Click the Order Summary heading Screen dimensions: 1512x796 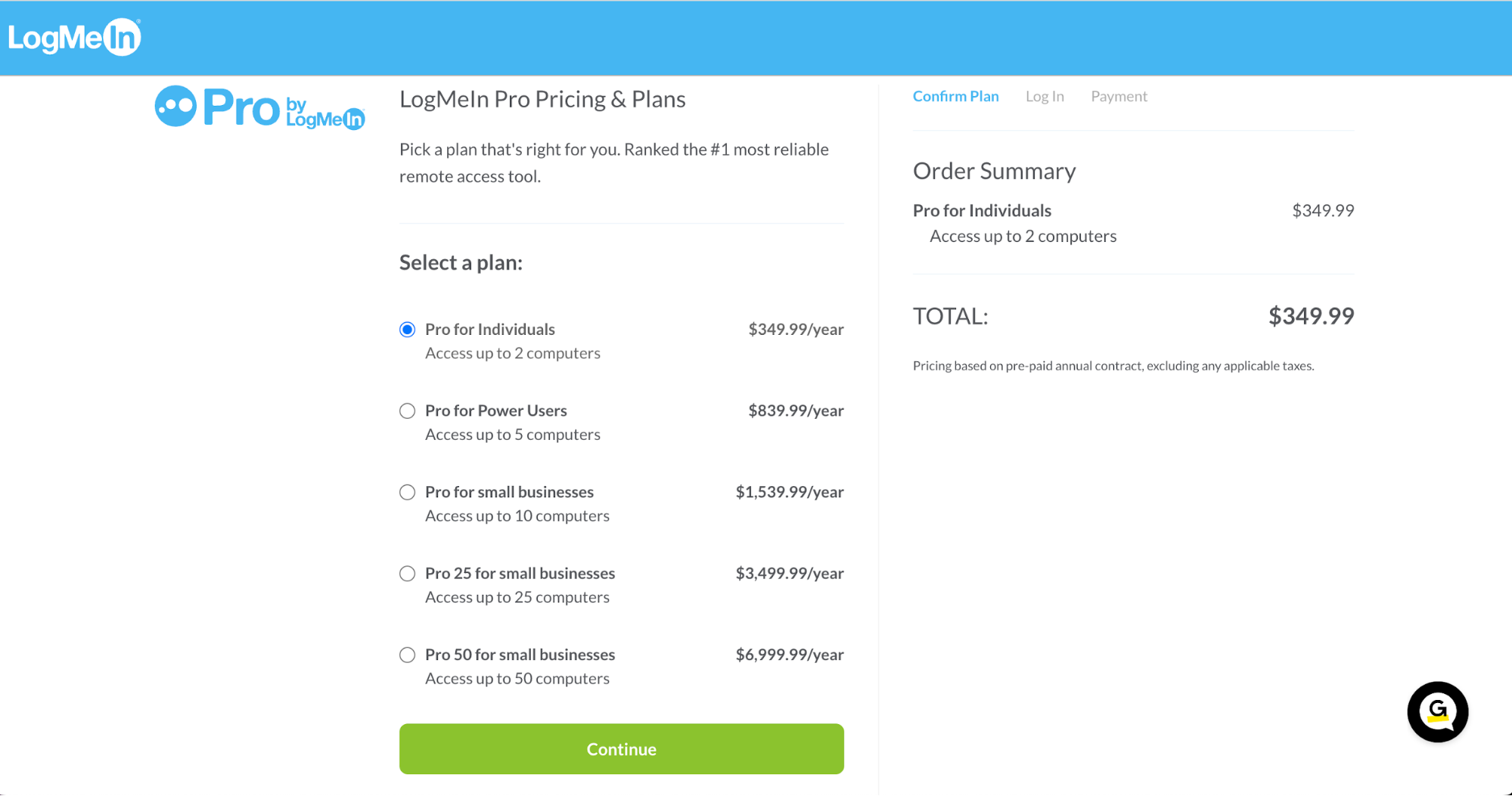[x=995, y=171]
